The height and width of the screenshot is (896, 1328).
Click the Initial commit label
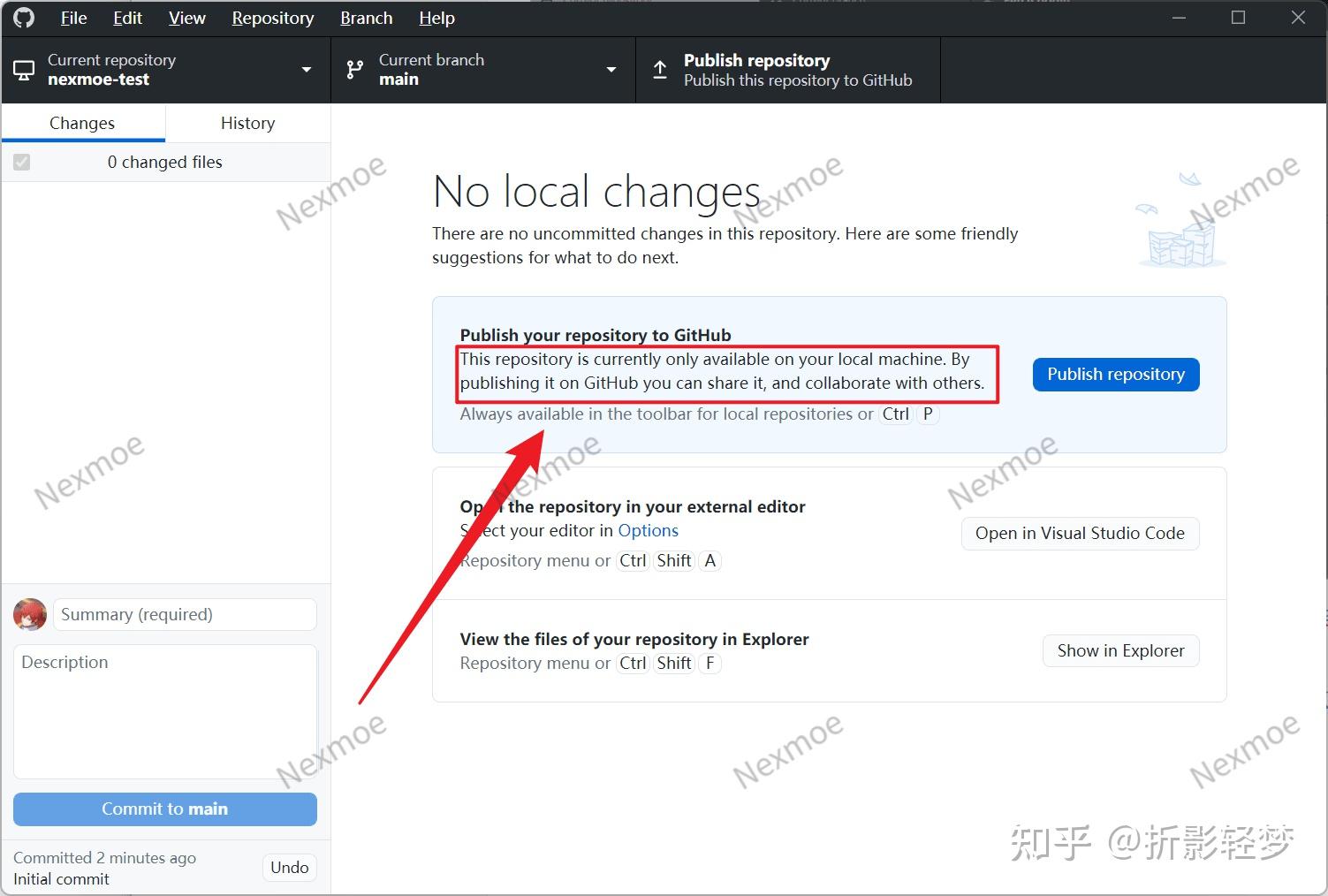click(x=61, y=878)
